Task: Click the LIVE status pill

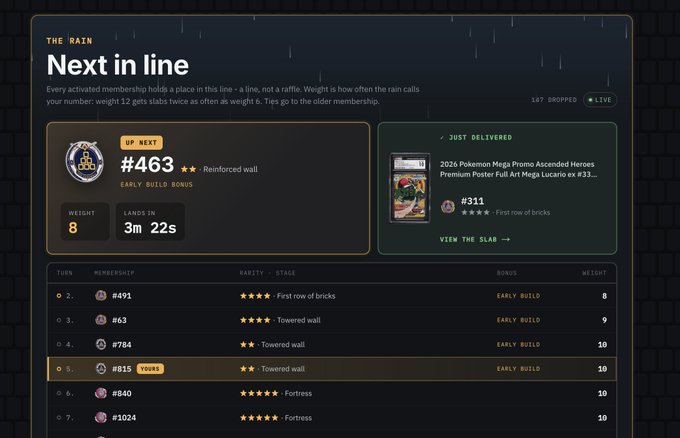Action: 600,100
